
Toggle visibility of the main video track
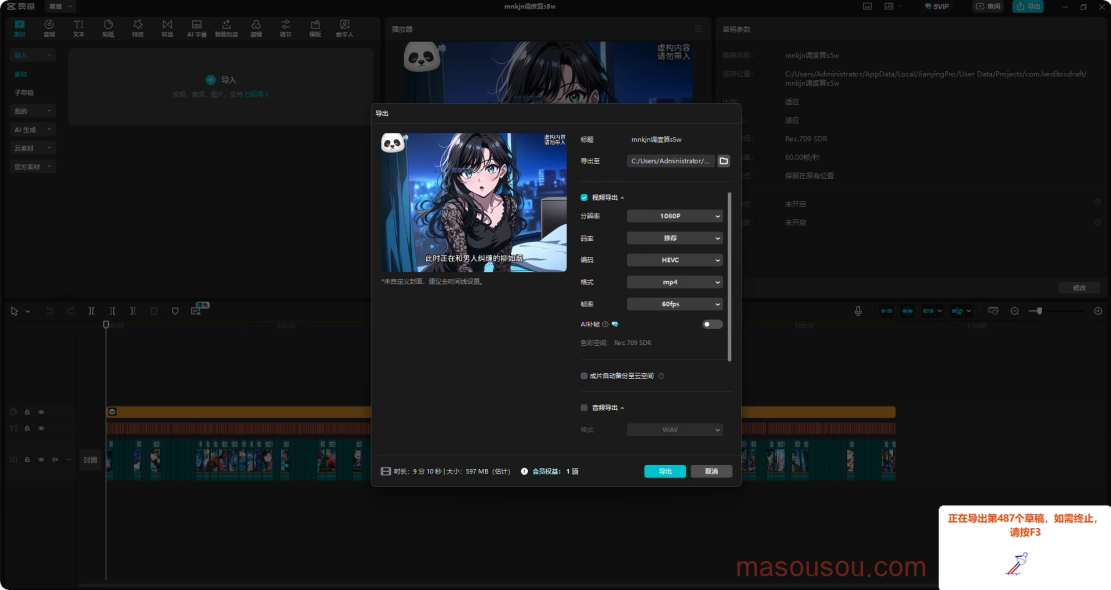click(x=41, y=460)
